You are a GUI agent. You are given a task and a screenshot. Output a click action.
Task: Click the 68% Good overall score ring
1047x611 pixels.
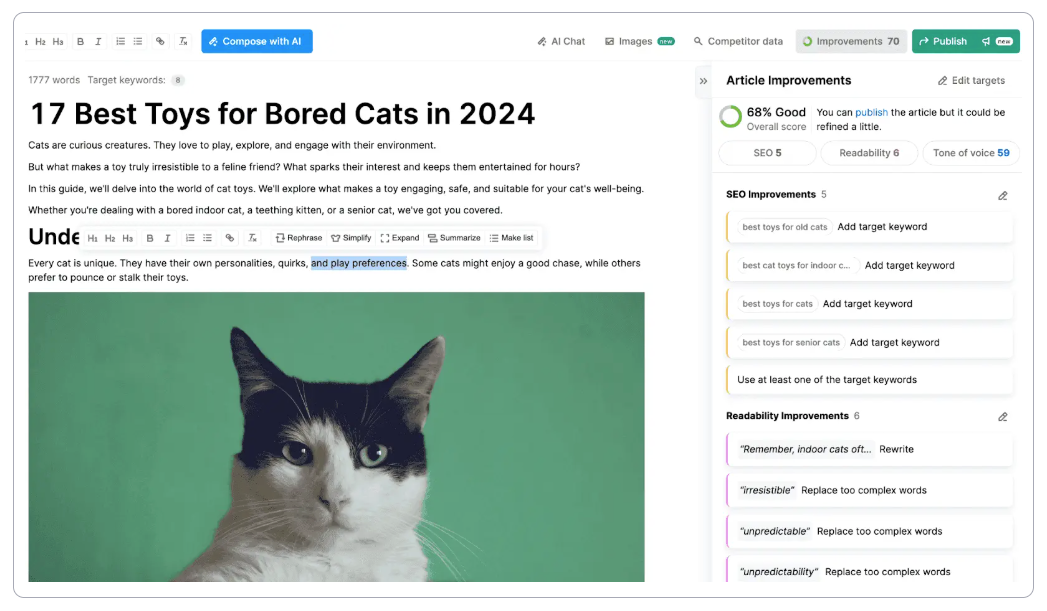click(729, 117)
